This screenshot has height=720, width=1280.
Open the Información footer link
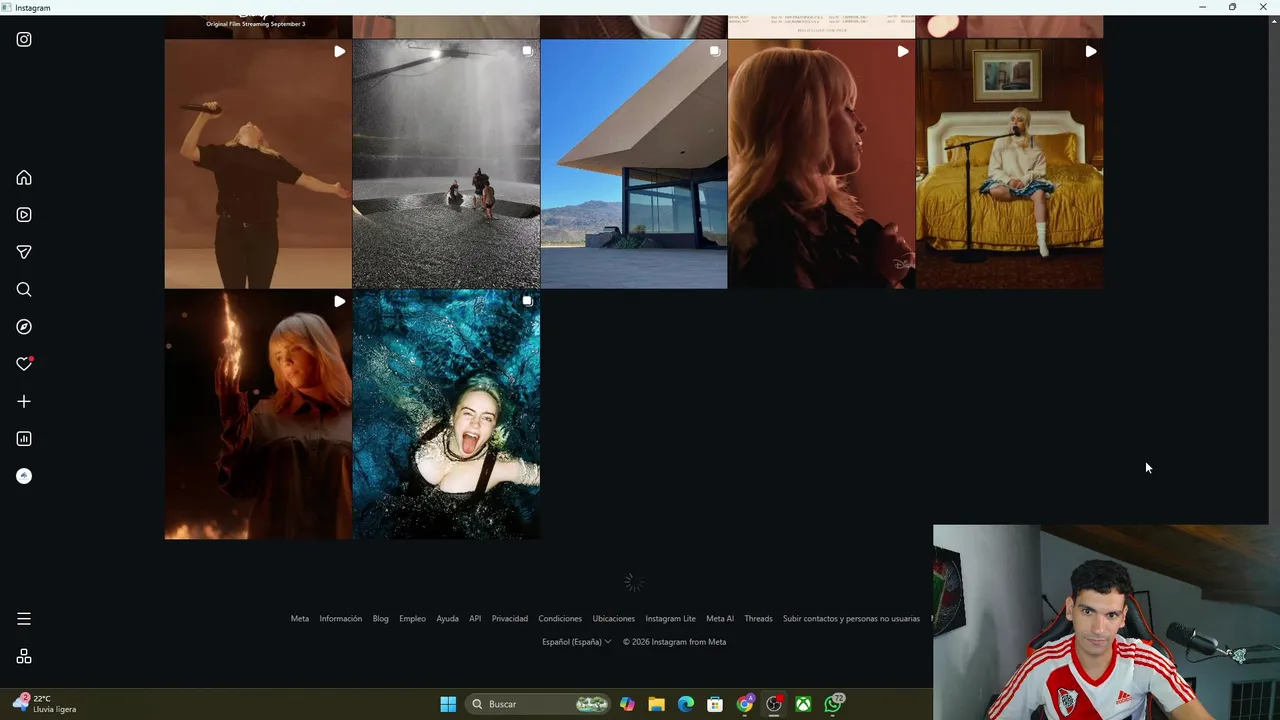pos(341,619)
